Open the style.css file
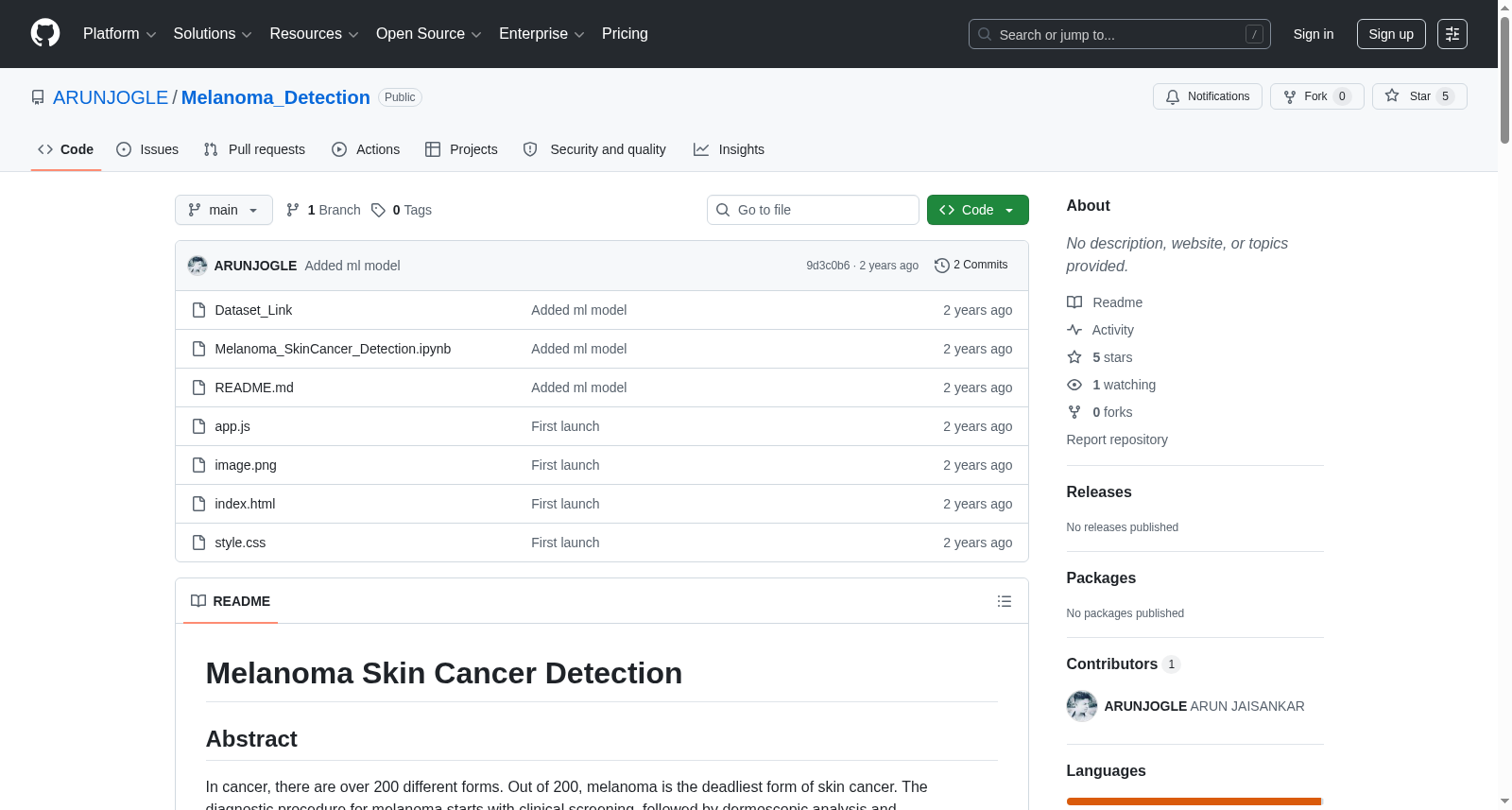The height and width of the screenshot is (810, 1512). click(x=240, y=543)
